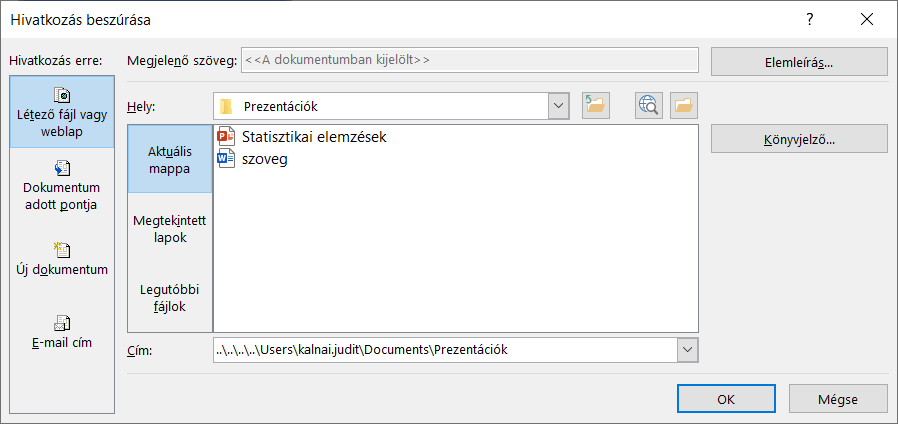This screenshot has width=898, height=424.
Task: Select E-mail cím link option
Action: (x=62, y=332)
